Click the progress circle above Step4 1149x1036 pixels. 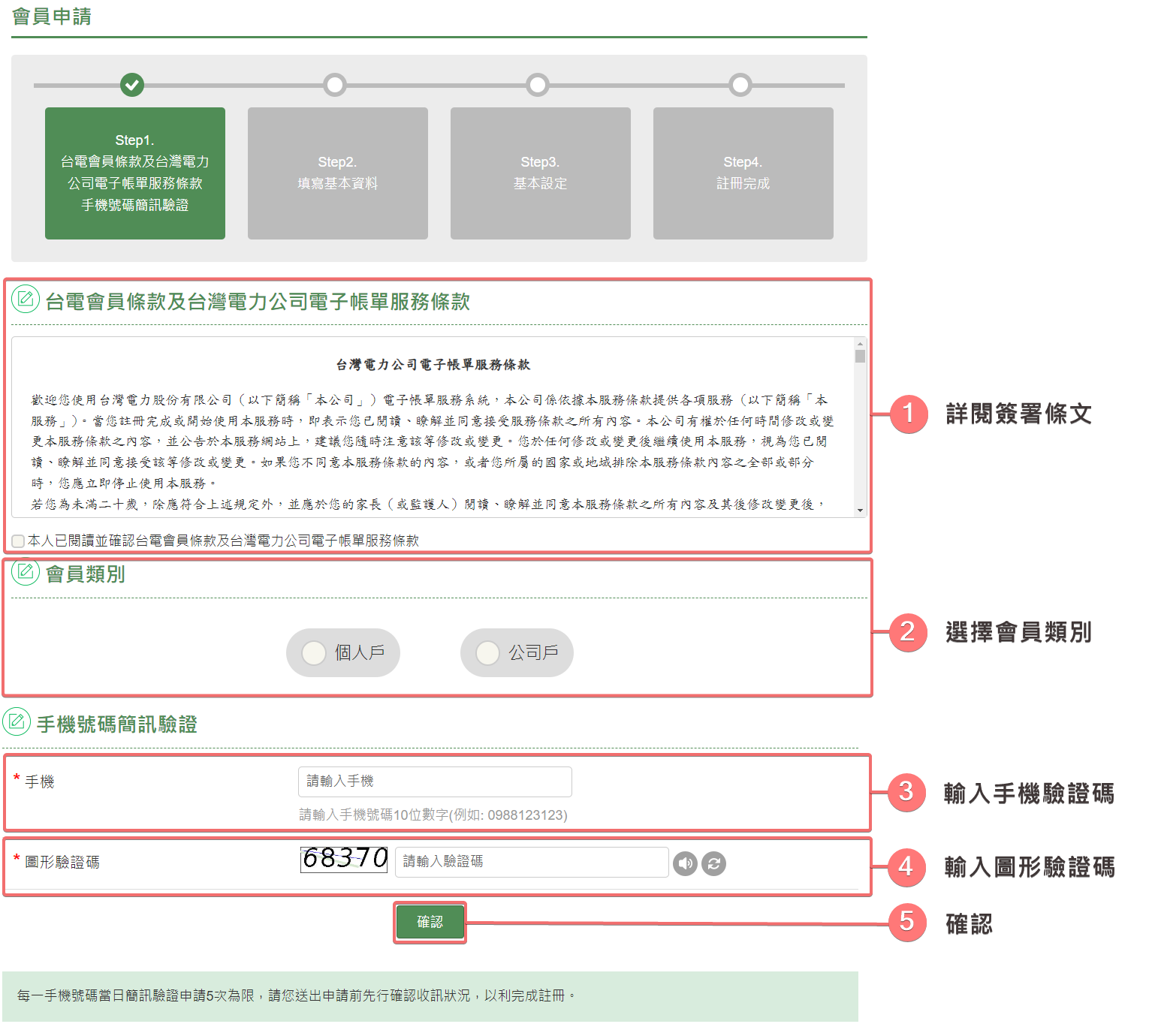[x=740, y=85]
